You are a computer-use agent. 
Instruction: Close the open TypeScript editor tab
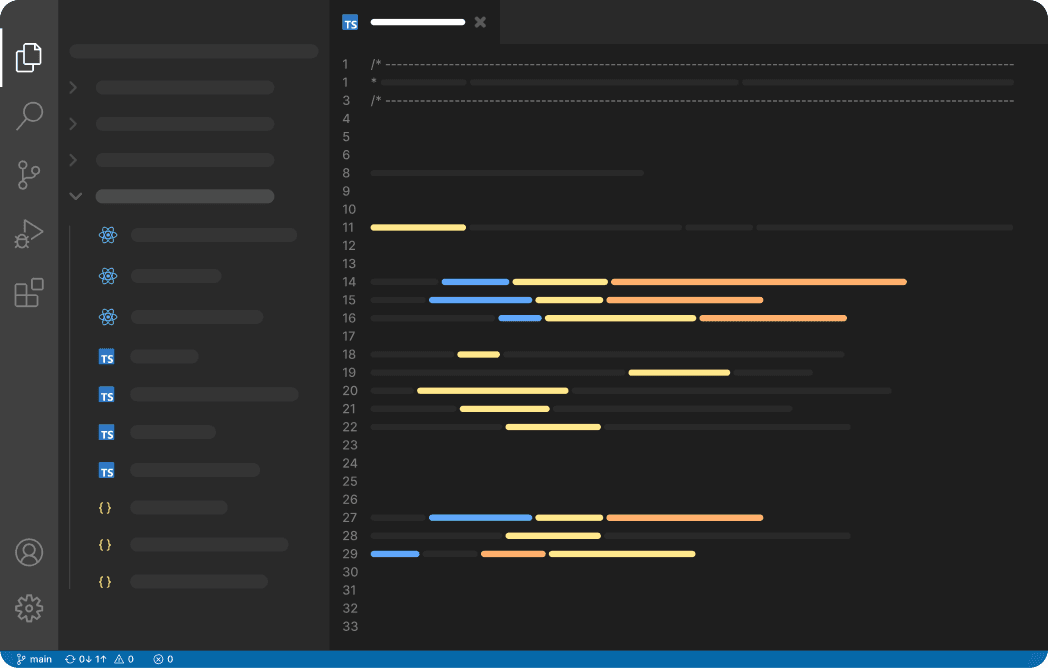click(x=480, y=22)
